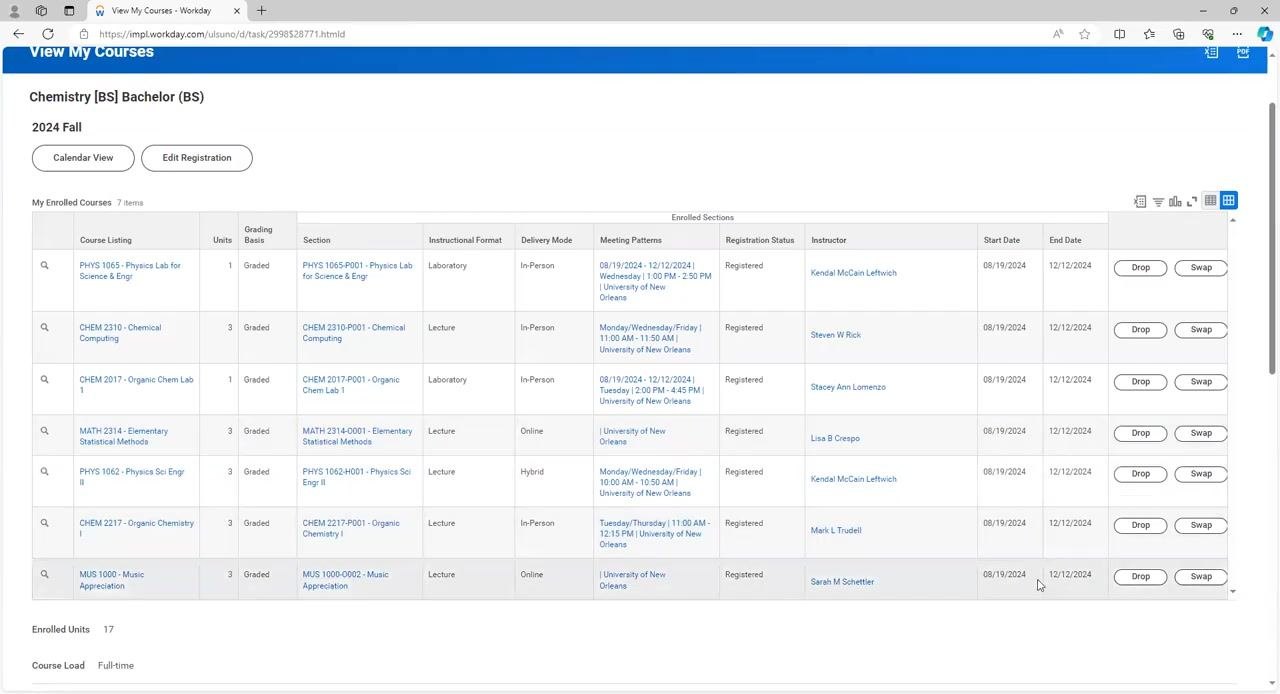1280x694 pixels.
Task: Open the new tab plus button
Action: (x=261, y=11)
